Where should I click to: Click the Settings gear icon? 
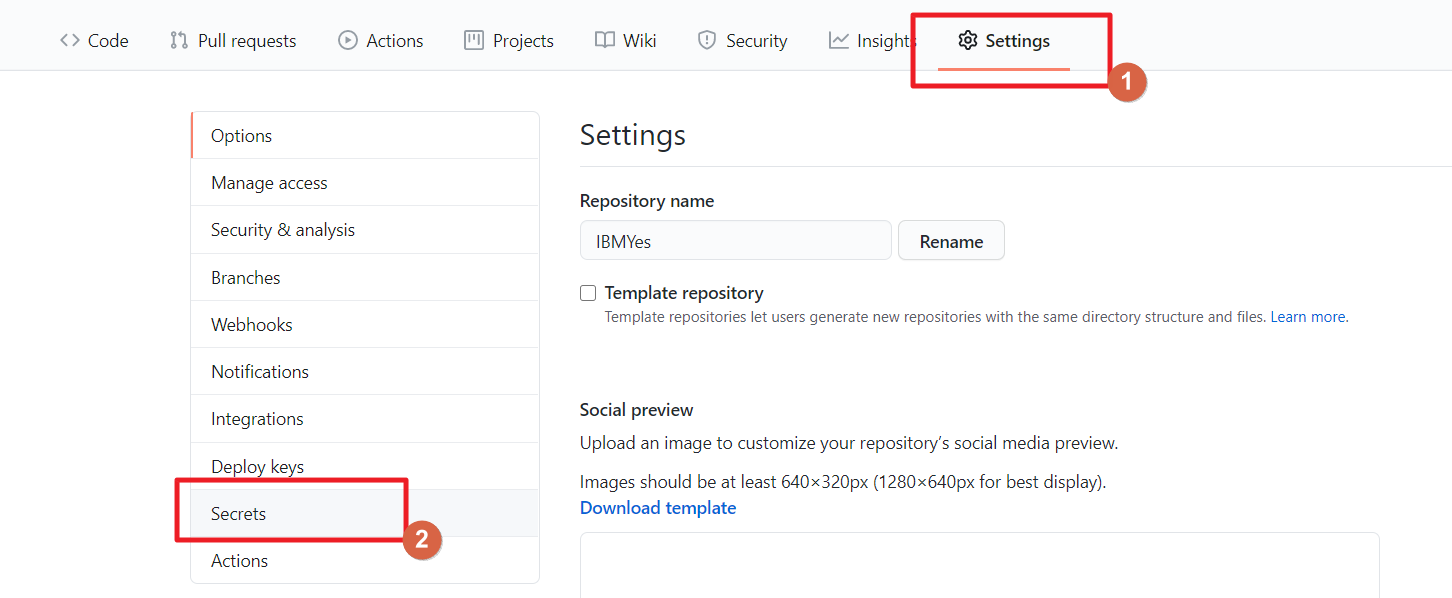pyautogui.click(x=967, y=41)
